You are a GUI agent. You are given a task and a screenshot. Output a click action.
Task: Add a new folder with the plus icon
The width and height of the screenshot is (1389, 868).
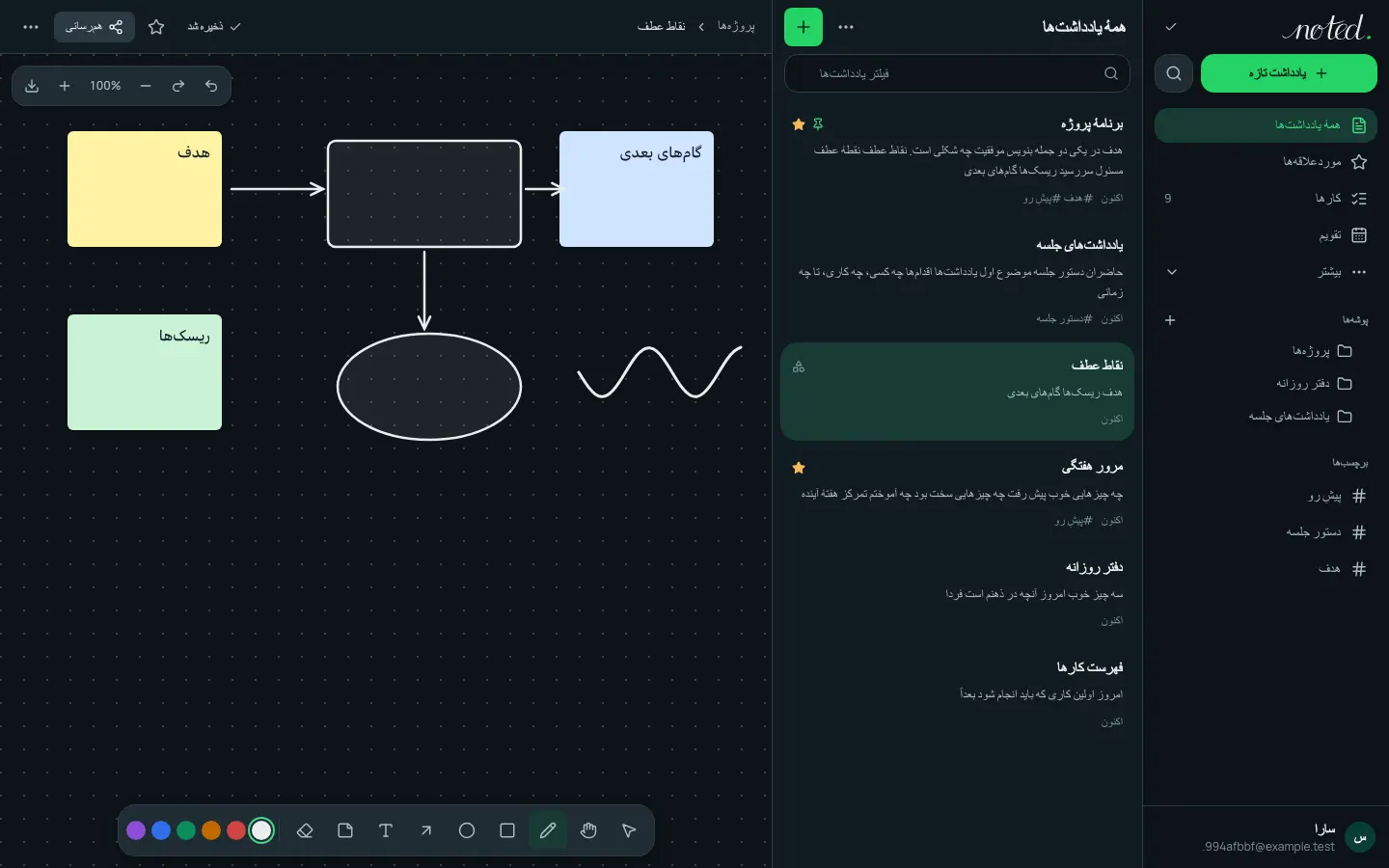coord(1170,320)
